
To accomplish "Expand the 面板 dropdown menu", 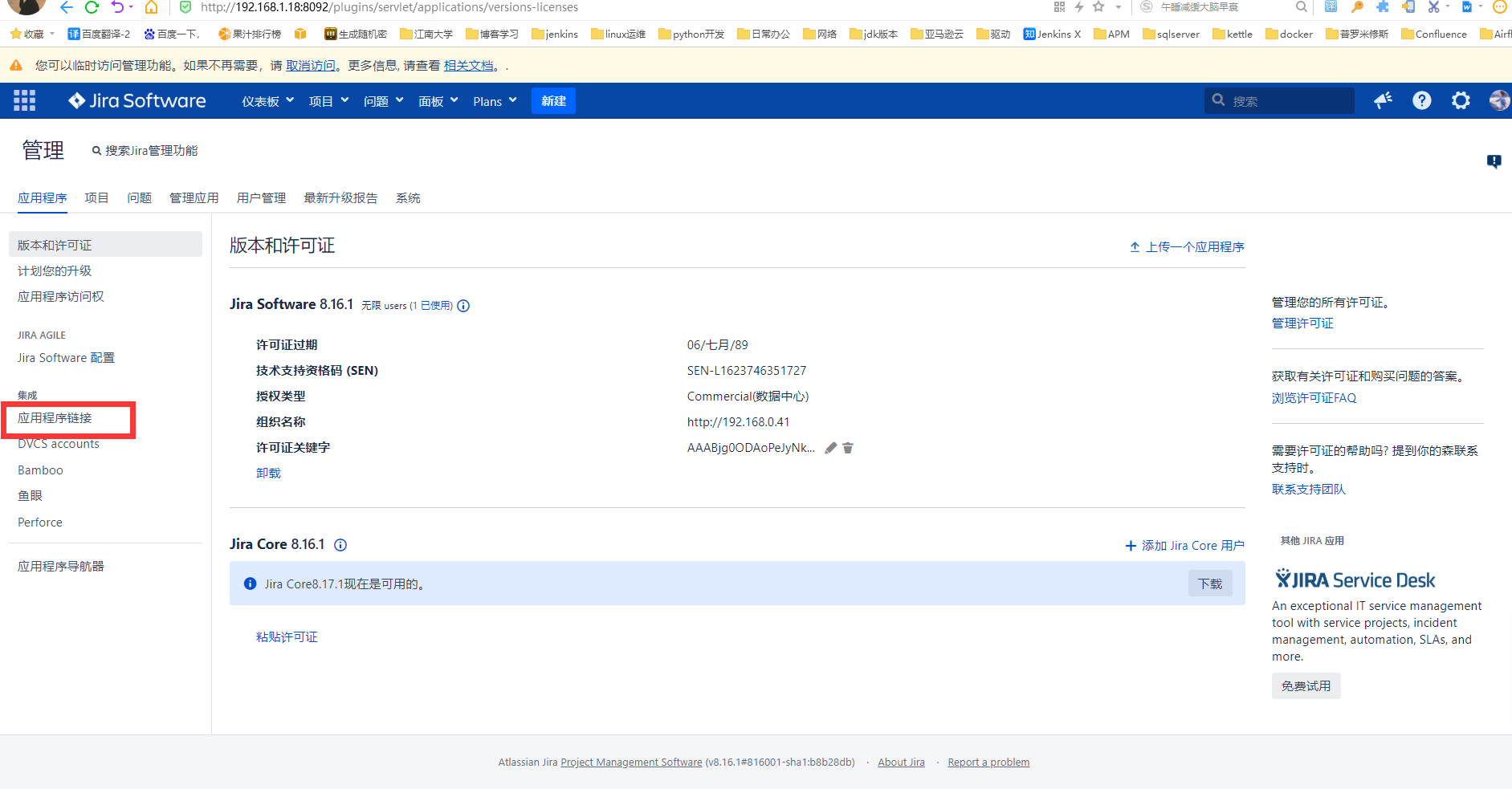I will pyautogui.click(x=438, y=101).
